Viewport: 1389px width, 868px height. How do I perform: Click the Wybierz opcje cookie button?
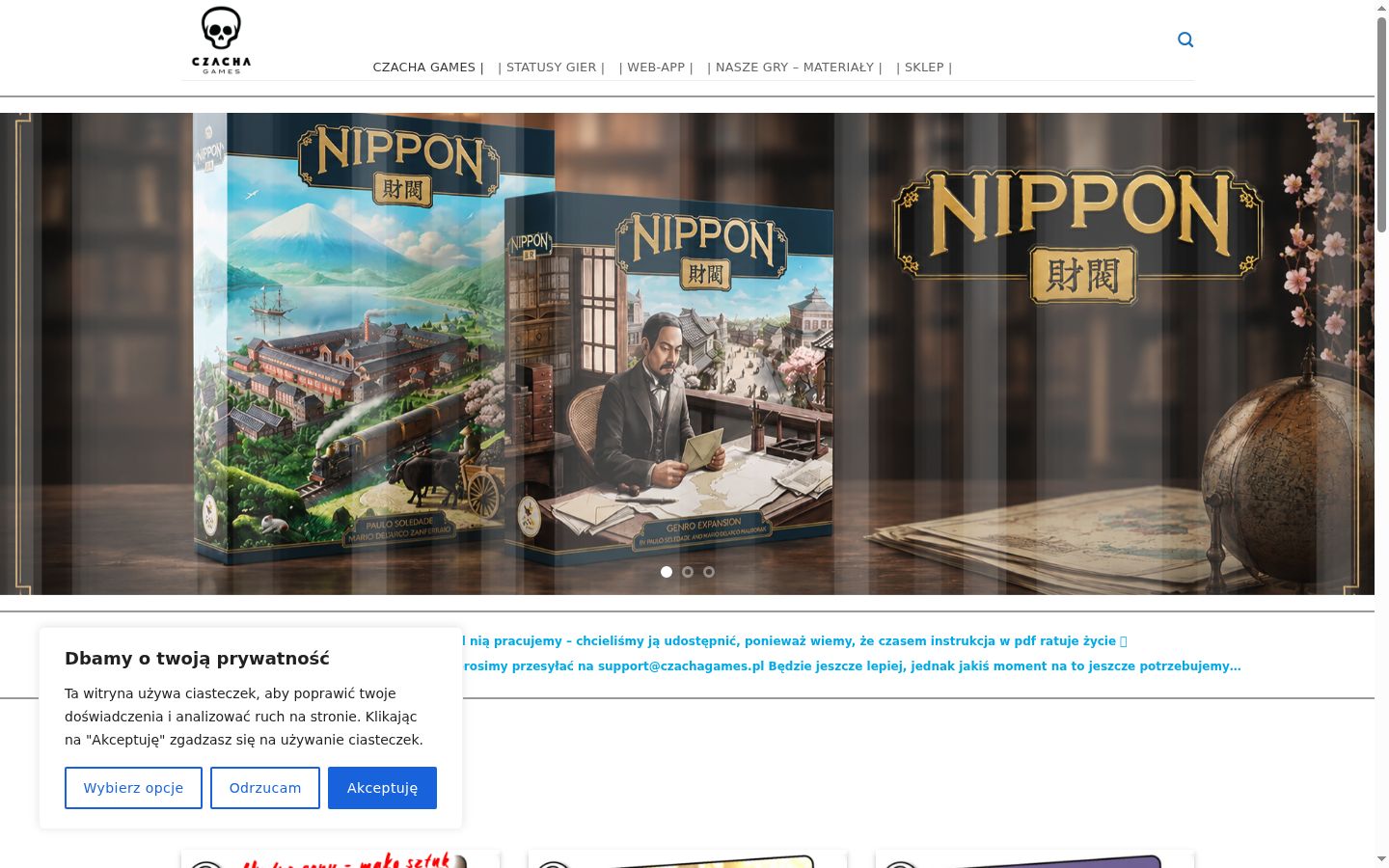point(133,788)
